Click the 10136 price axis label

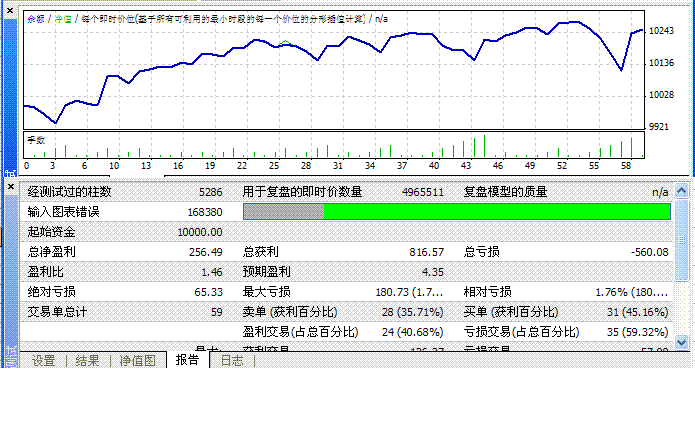661,63
